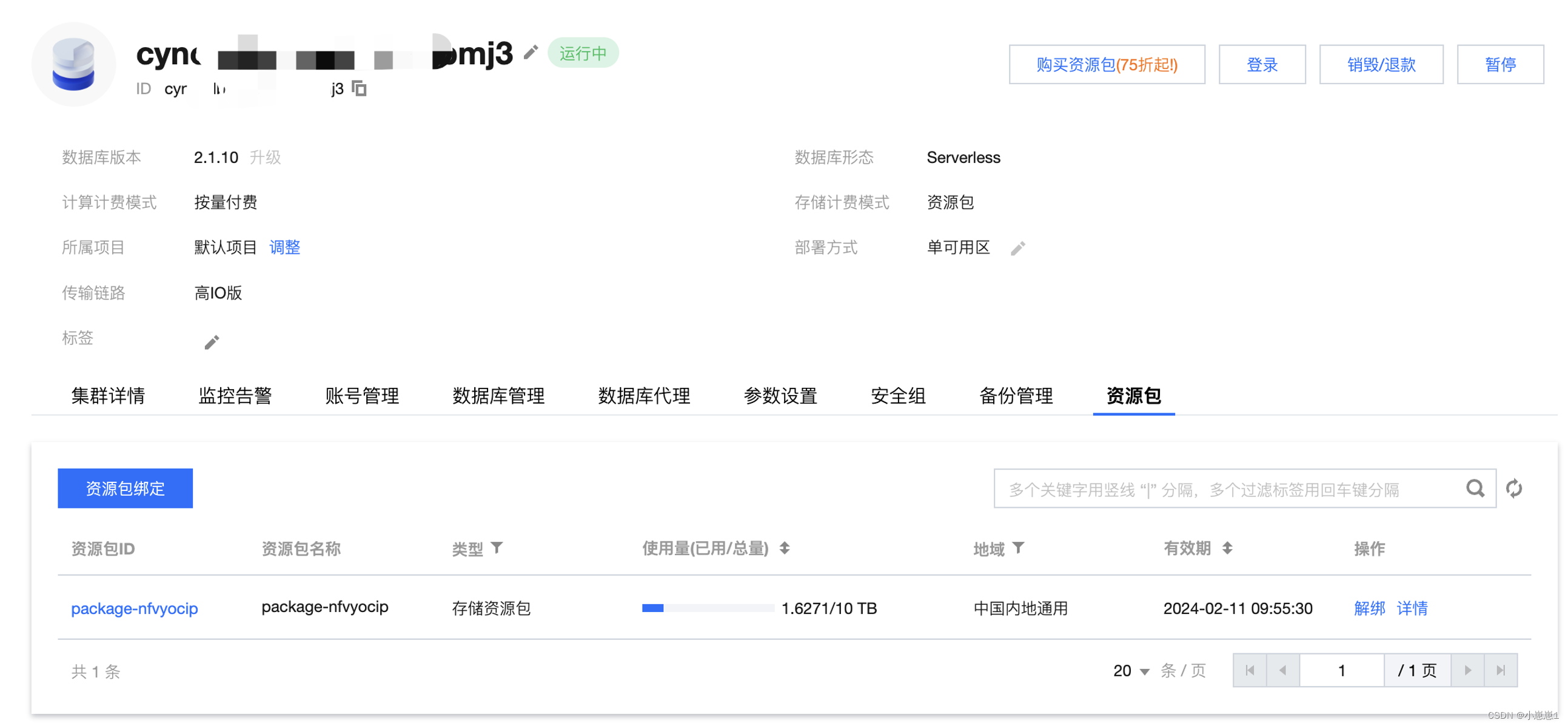This screenshot has width=1568, height=726.
Task: Click region cell 中国内地通用
Action: click(x=1020, y=607)
